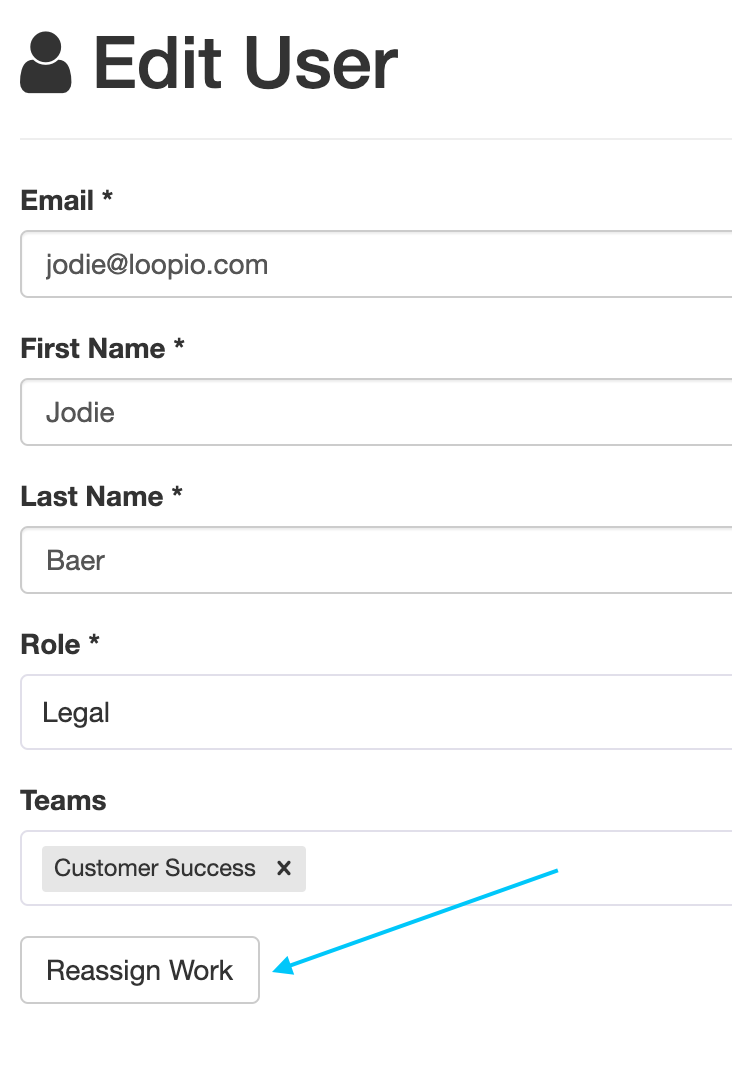Image resolution: width=732 pixels, height=1086 pixels.
Task: Open the Role dropdown showing Legal
Action: coord(376,712)
